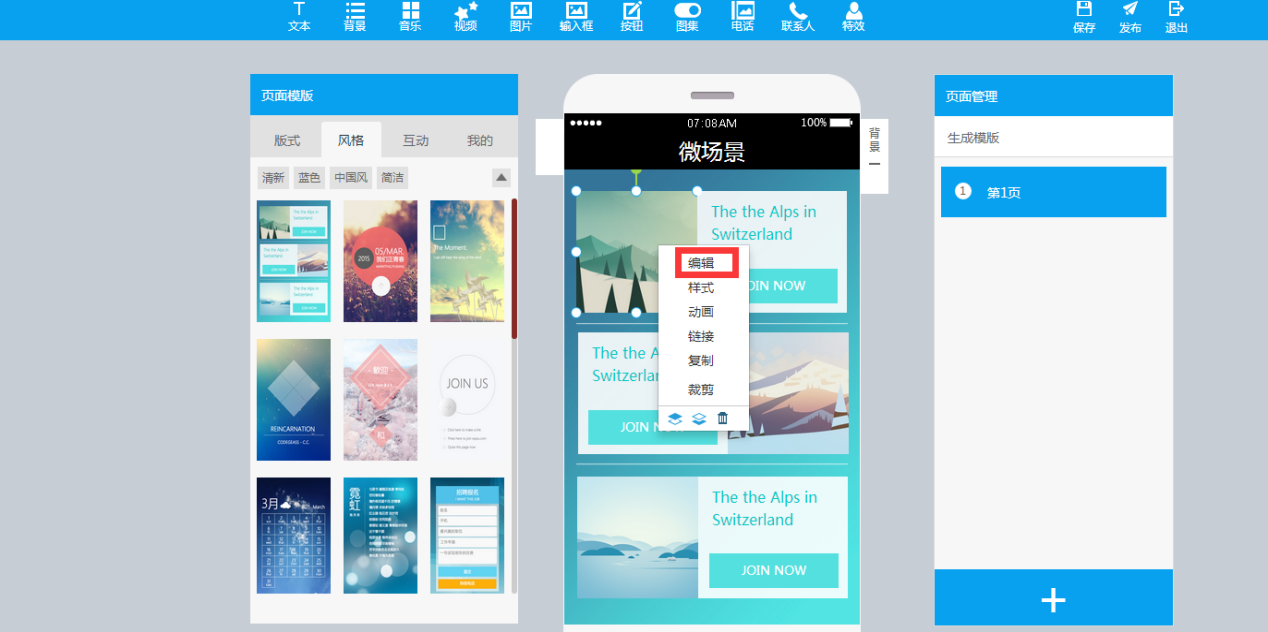This screenshot has height=632, width=1268.
Task: Collapse the style tags with the up arrow
Action: [x=502, y=178]
